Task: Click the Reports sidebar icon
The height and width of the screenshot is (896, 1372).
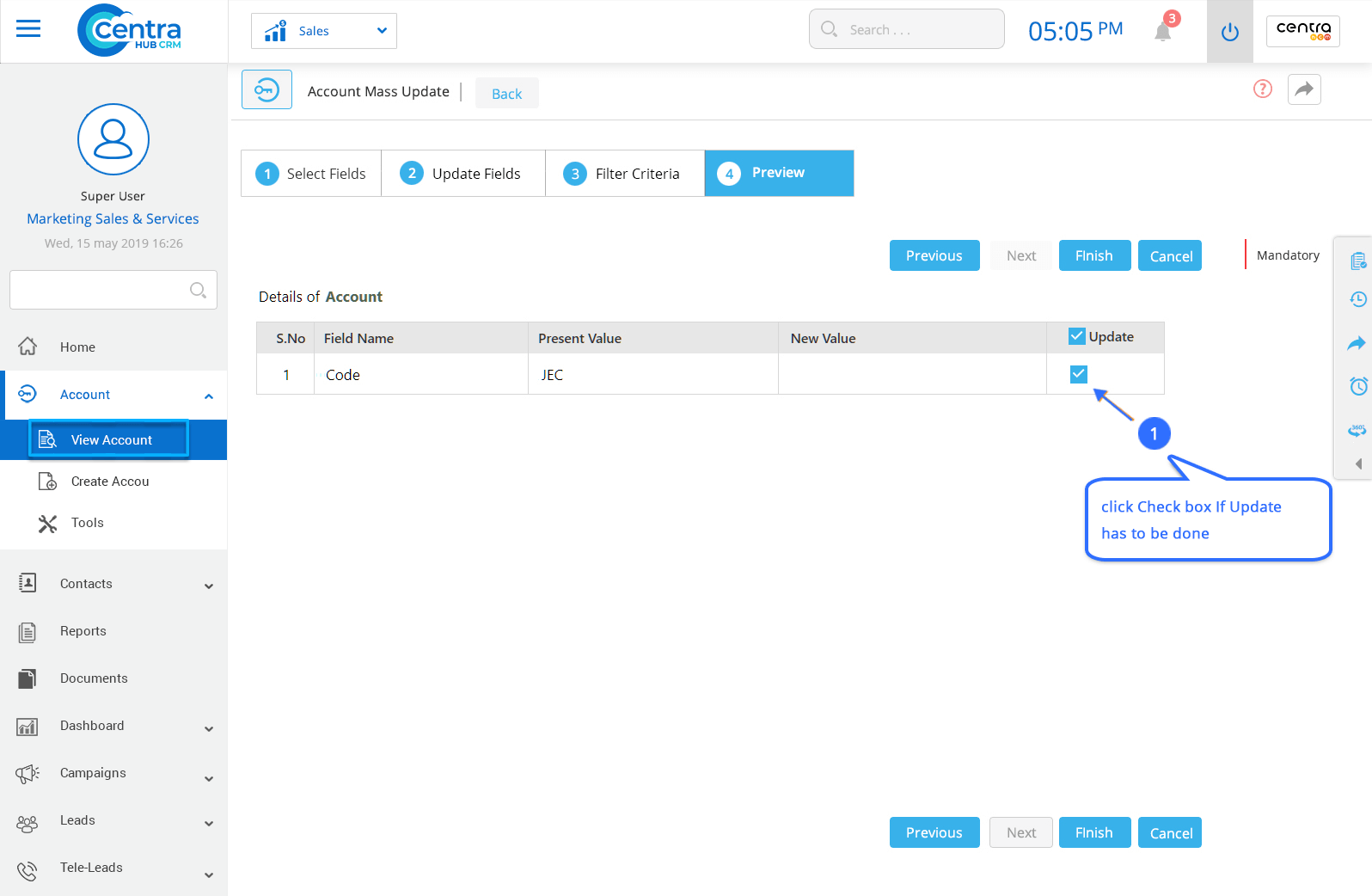Action: pos(28,632)
